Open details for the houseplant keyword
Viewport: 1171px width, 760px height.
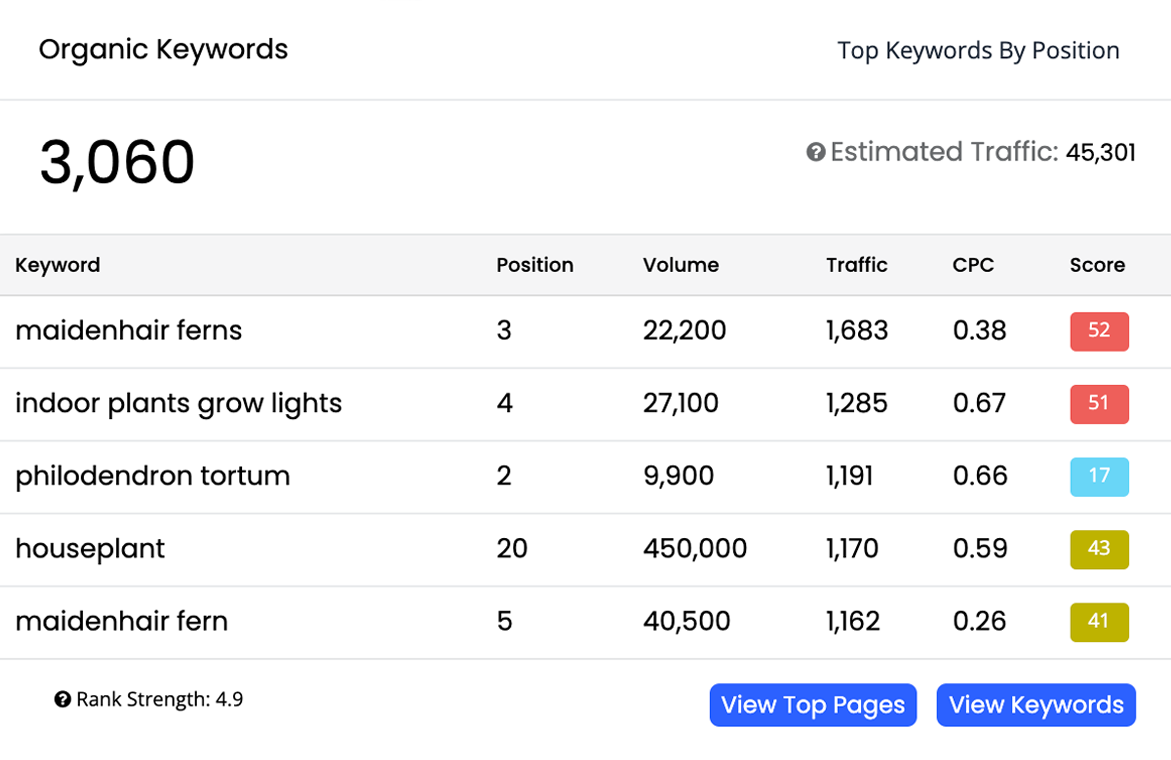[90, 549]
